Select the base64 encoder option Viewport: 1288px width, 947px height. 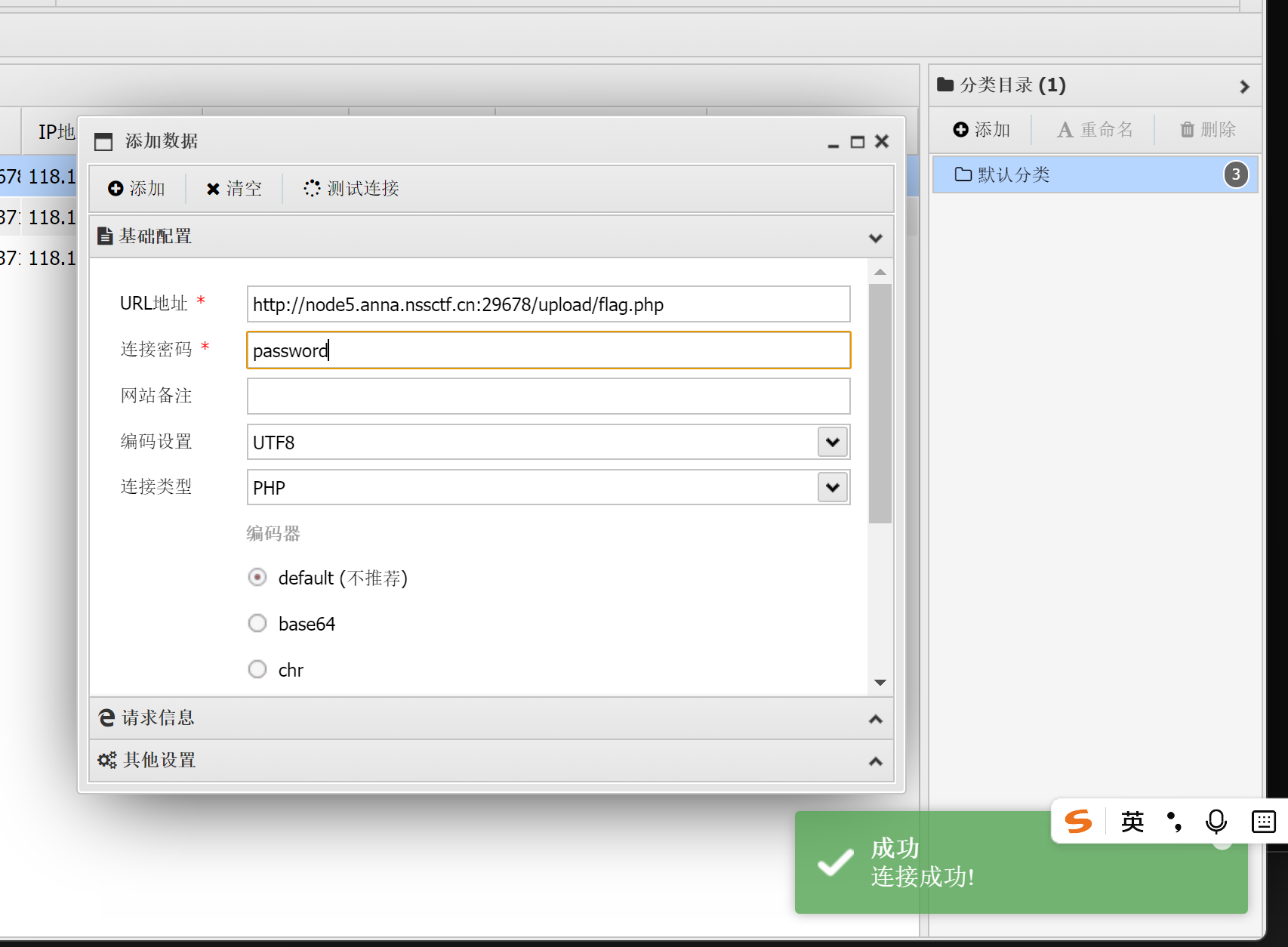[x=257, y=624]
